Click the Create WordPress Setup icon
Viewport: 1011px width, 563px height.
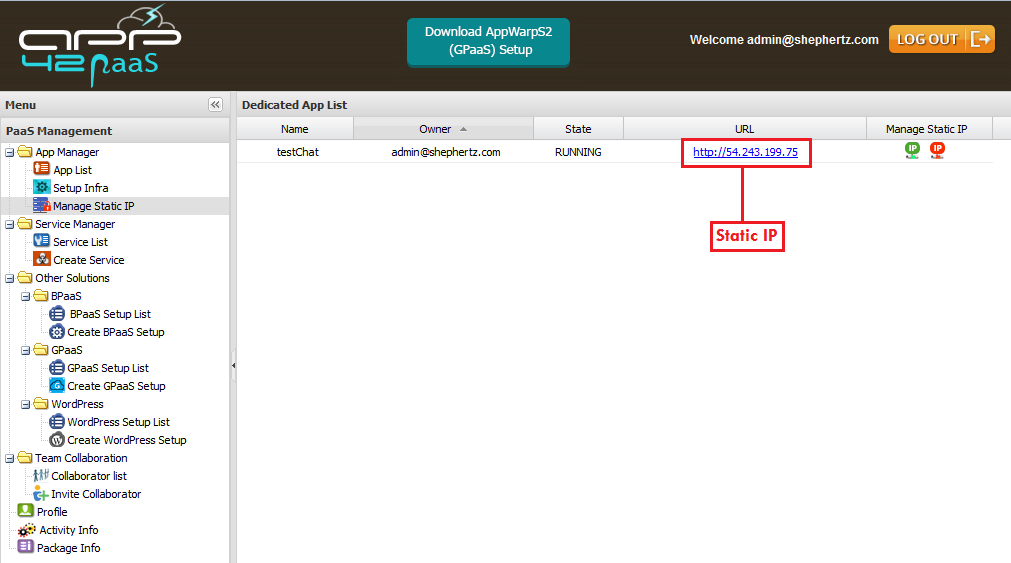[57, 440]
